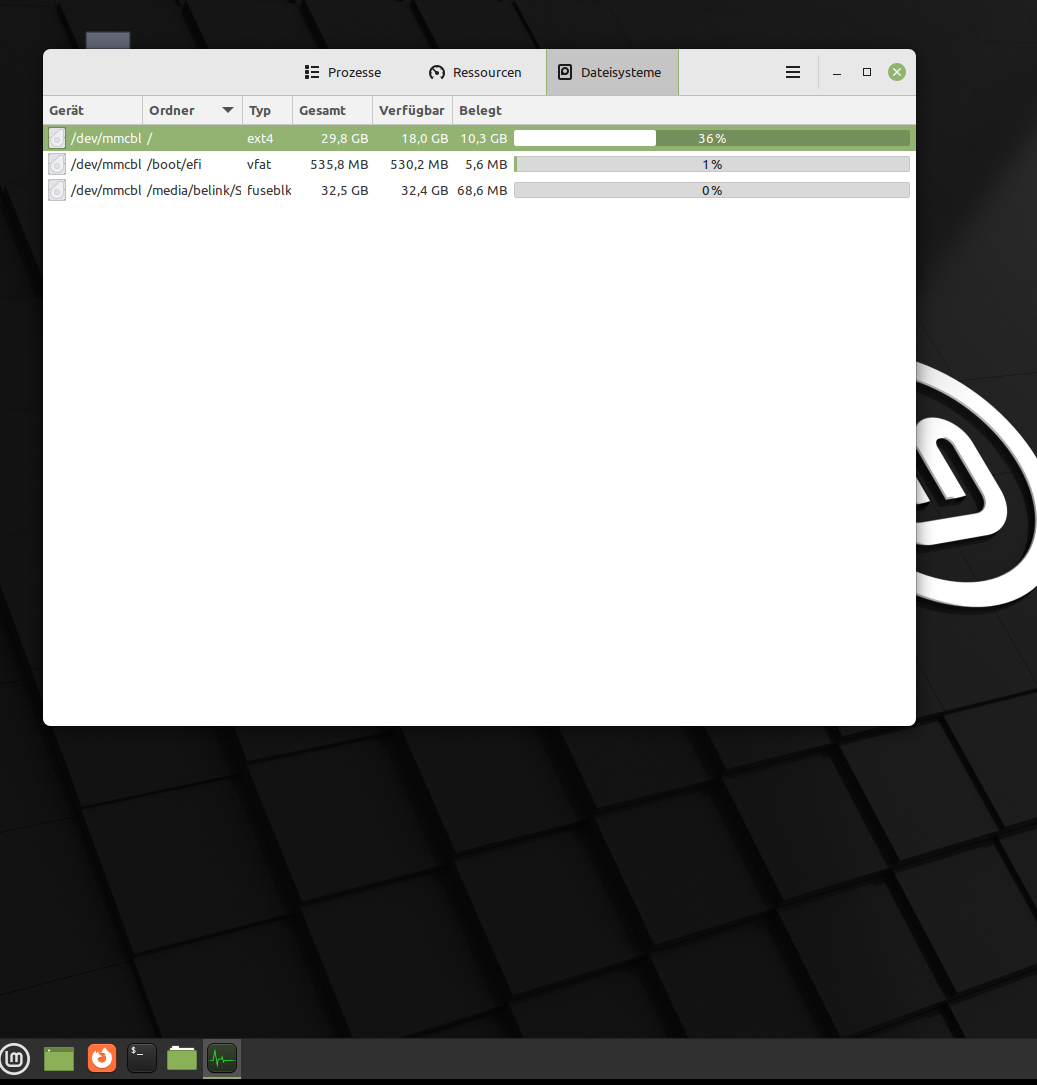
Task: Sort by the Gesamt column header
Action: (x=332, y=110)
